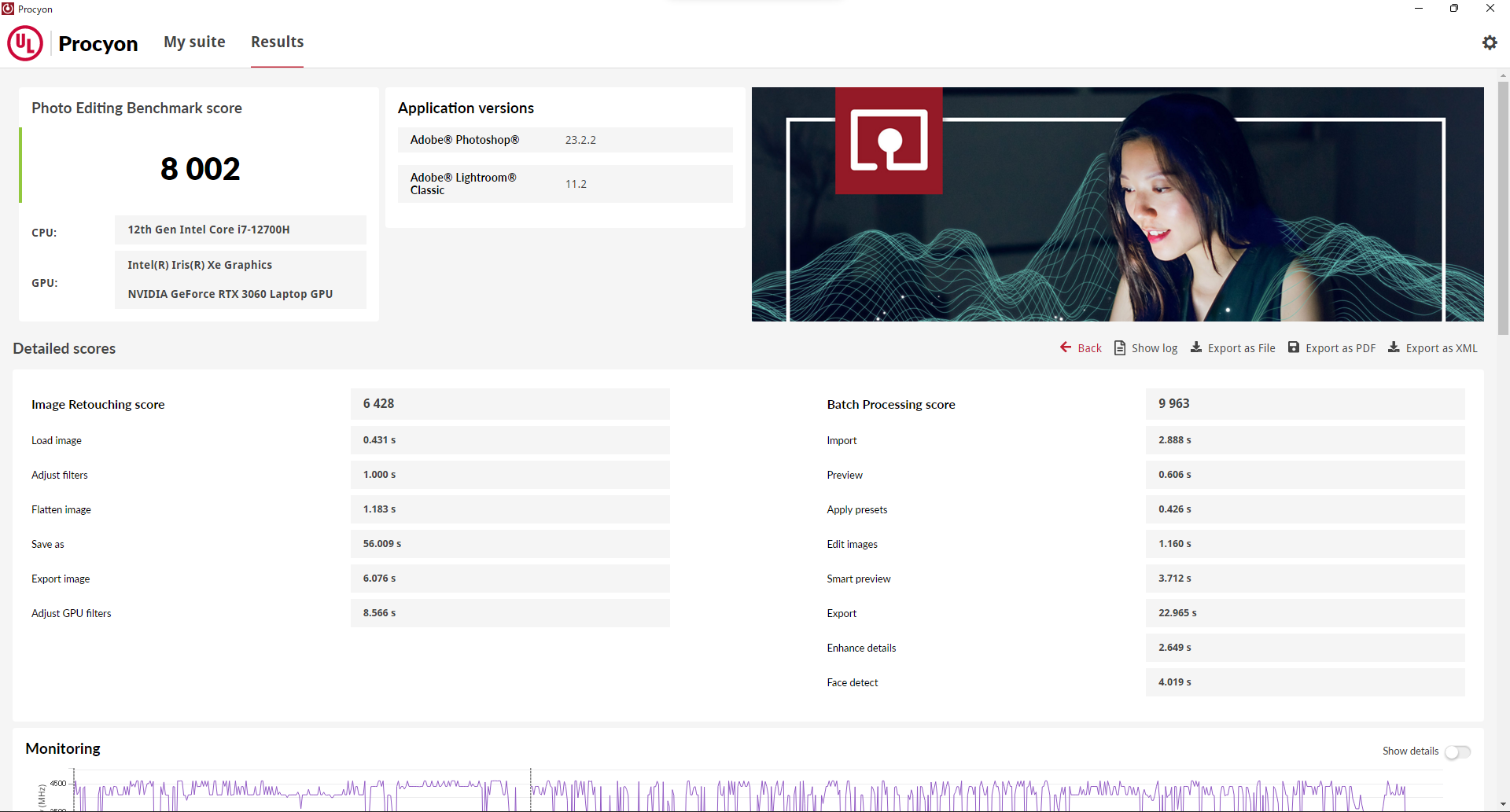Toggle the Show details switch

pos(1457,751)
